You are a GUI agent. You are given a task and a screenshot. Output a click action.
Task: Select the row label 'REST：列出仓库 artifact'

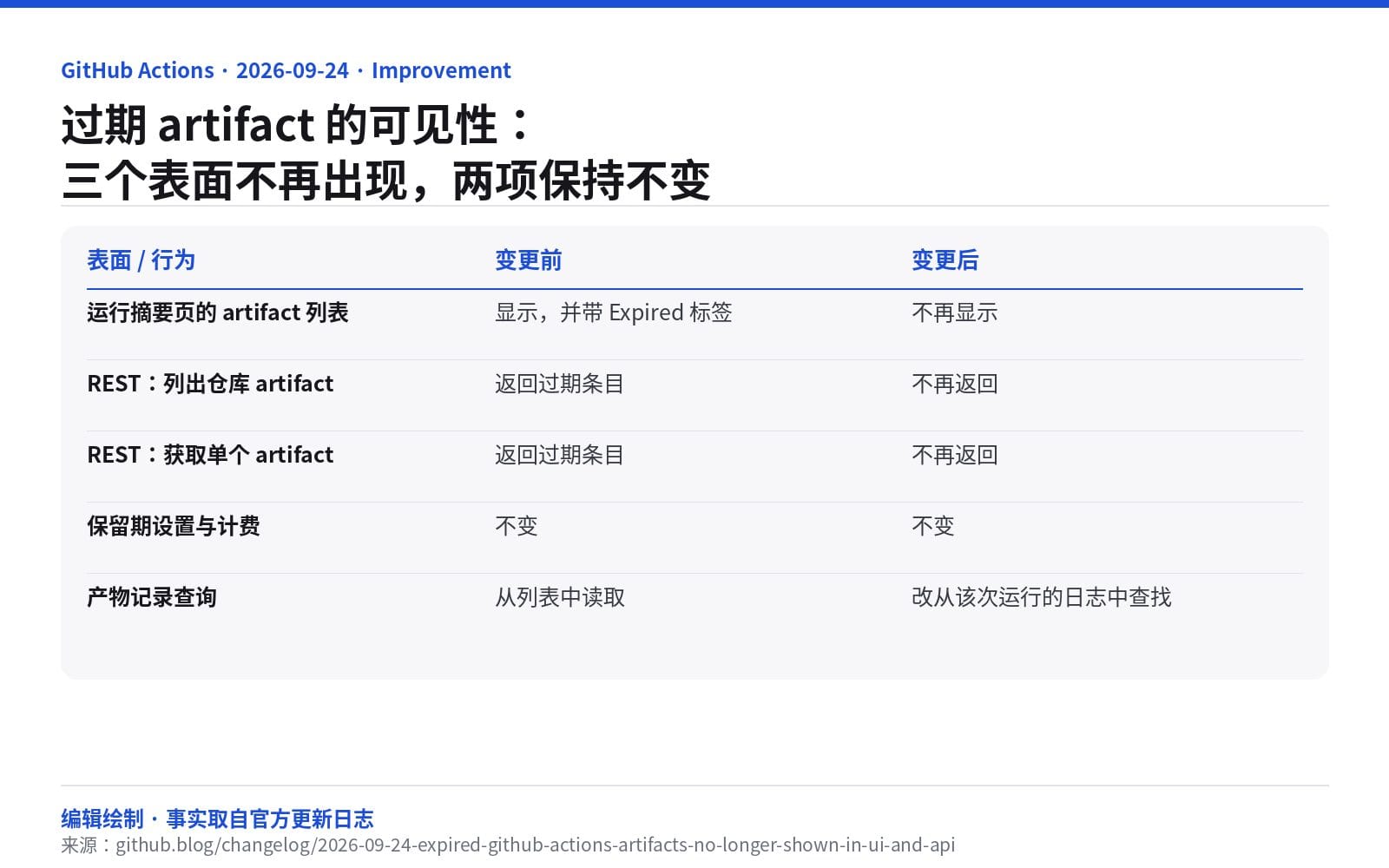click(210, 384)
